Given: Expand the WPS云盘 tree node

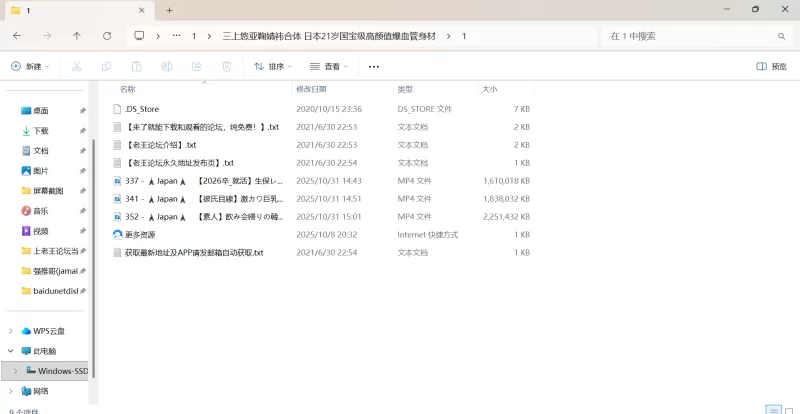Looking at the screenshot, I should (x=12, y=331).
